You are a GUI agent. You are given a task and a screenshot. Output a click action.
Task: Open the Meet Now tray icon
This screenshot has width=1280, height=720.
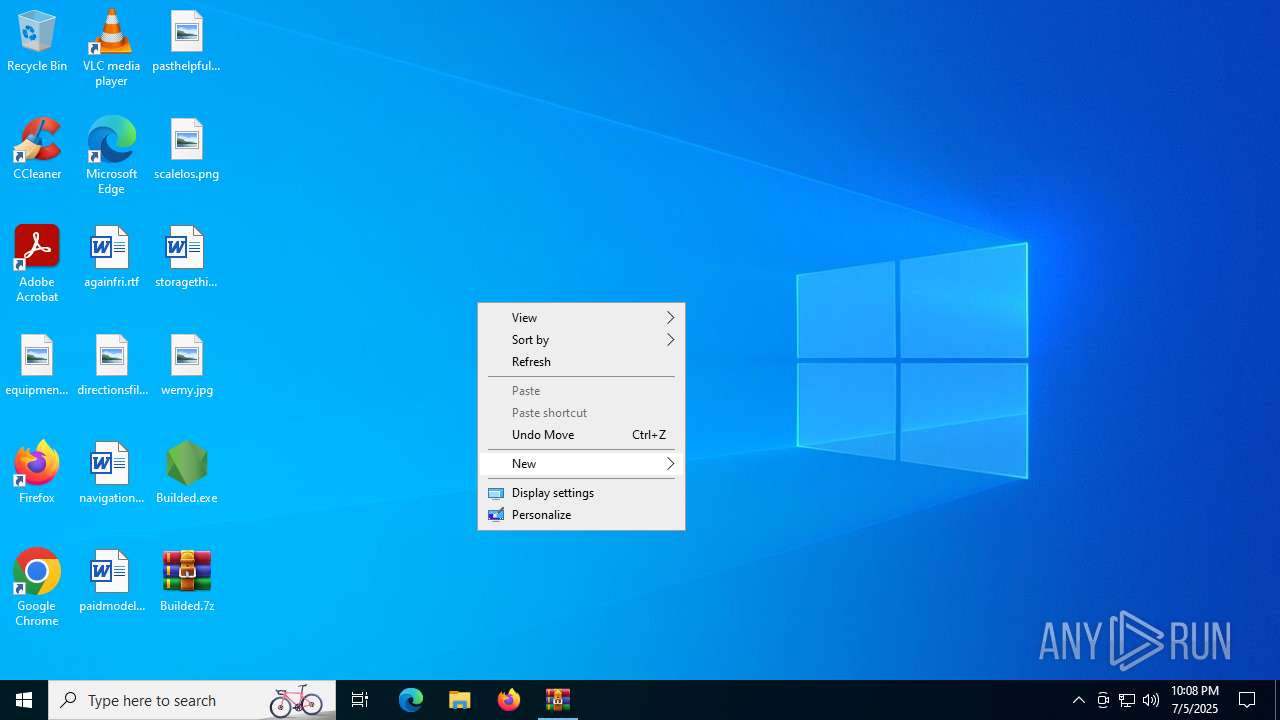coord(1103,700)
